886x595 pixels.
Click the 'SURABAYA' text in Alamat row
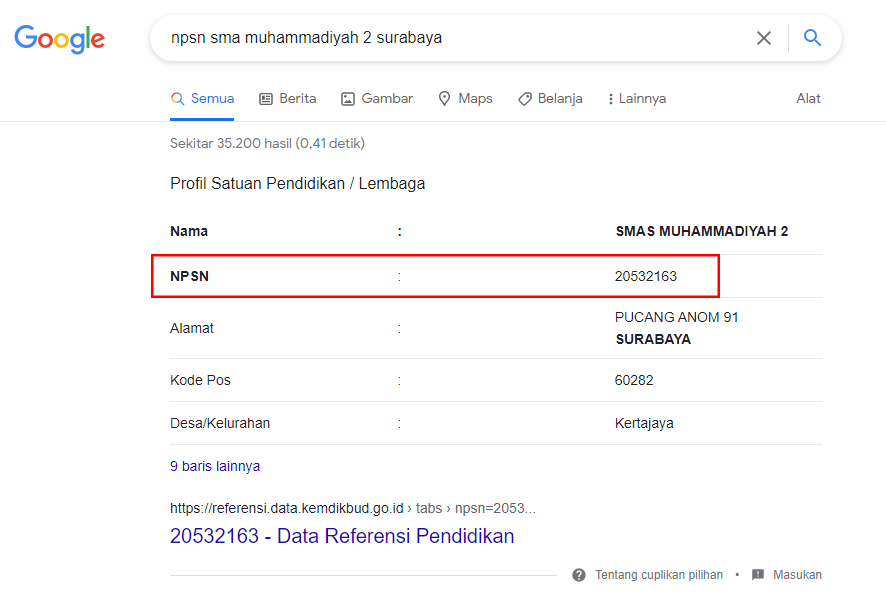tap(653, 339)
